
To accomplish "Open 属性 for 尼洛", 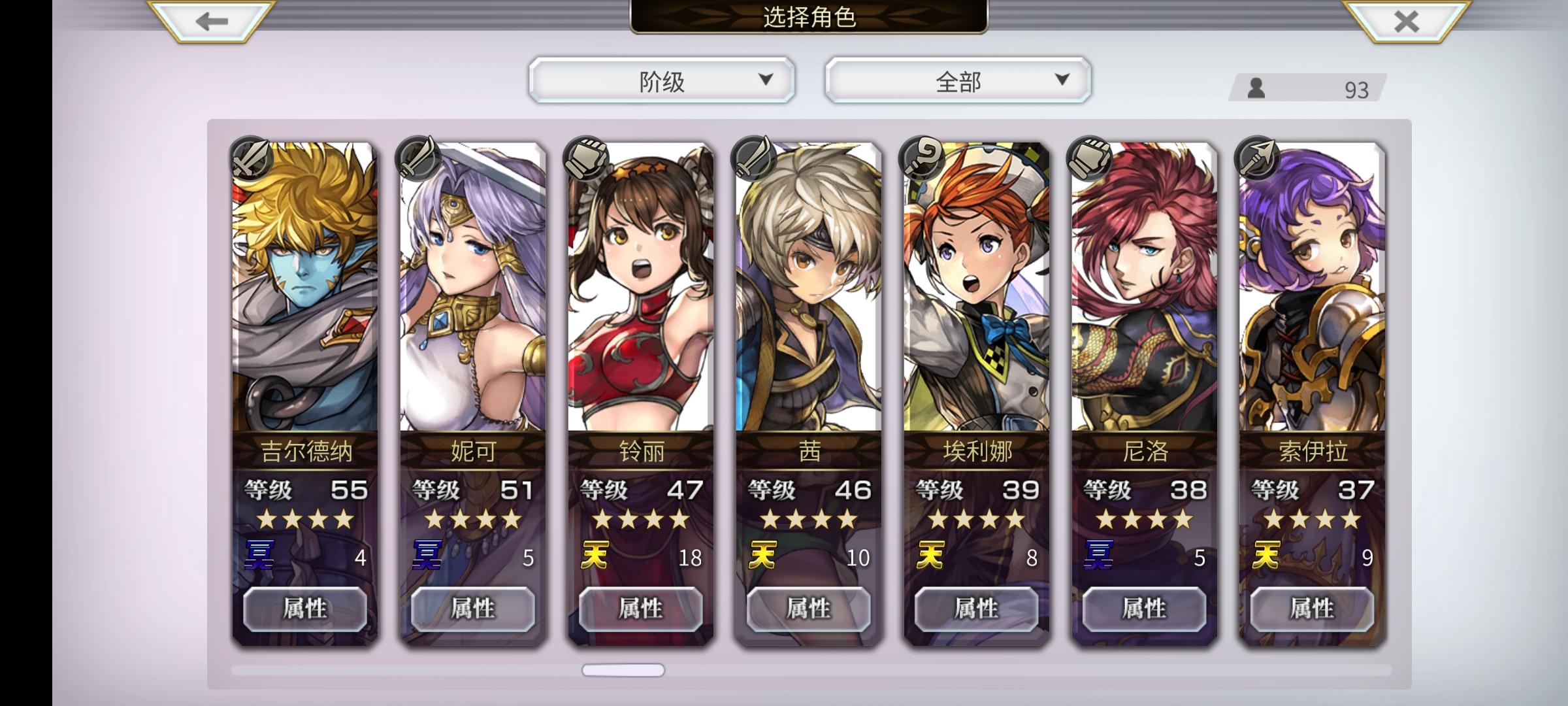I will pyautogui.click(x=1144, y=609).
